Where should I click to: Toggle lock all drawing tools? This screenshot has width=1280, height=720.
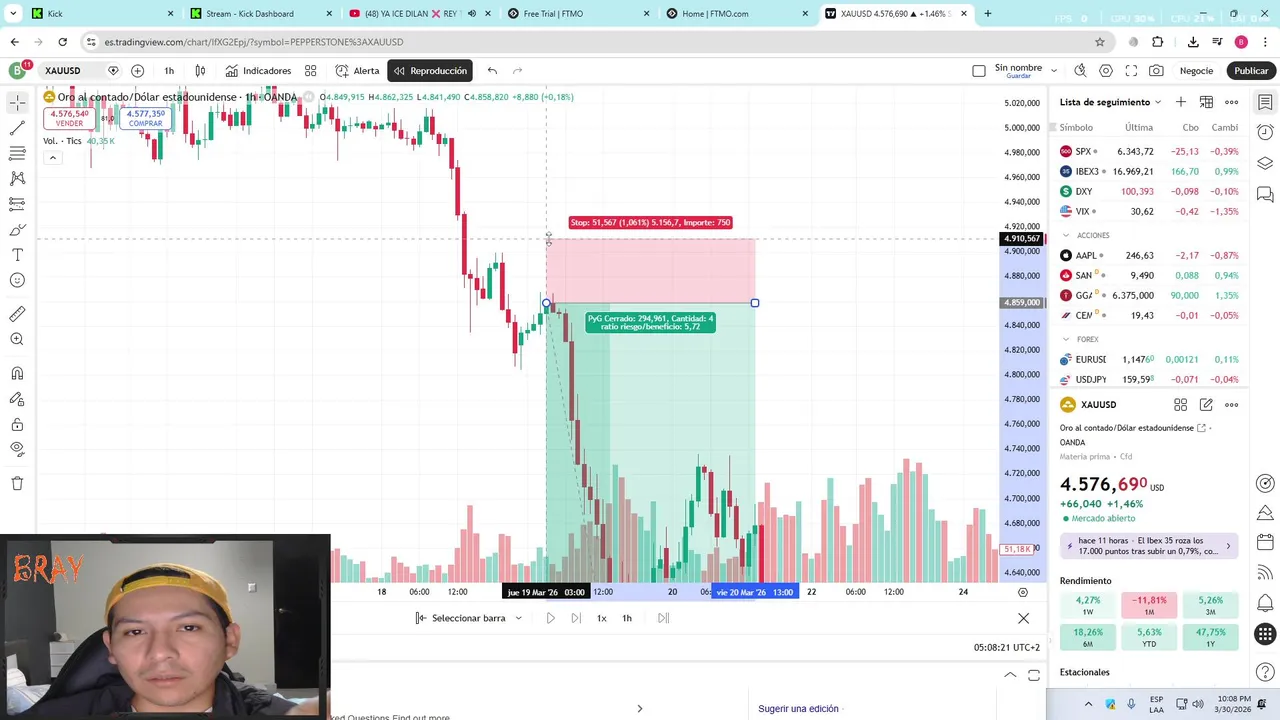point(17,424)
